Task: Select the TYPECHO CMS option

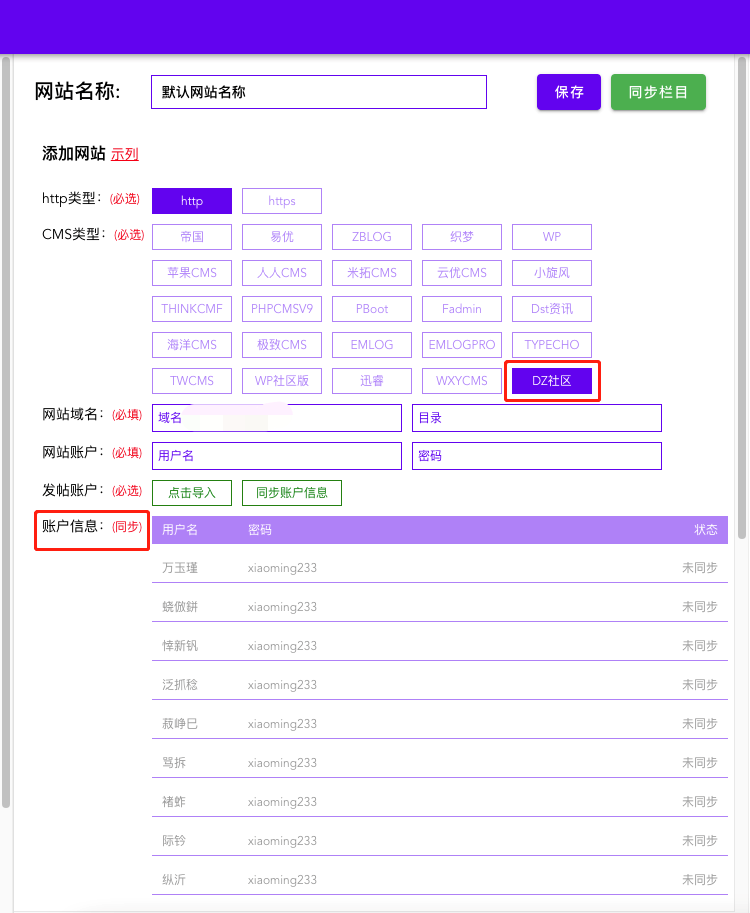Action: (x=552, y=345)
